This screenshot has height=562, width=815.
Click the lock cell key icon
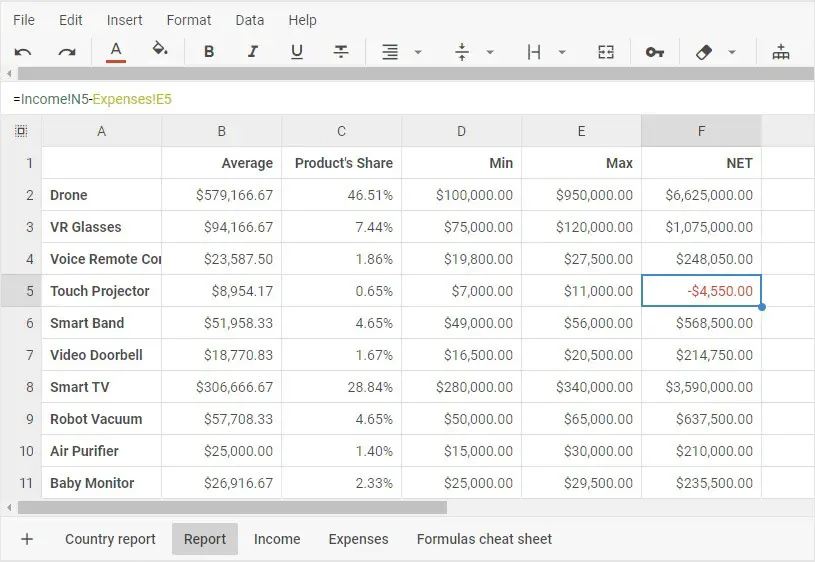pyautogui.click(x=655, y=52)
